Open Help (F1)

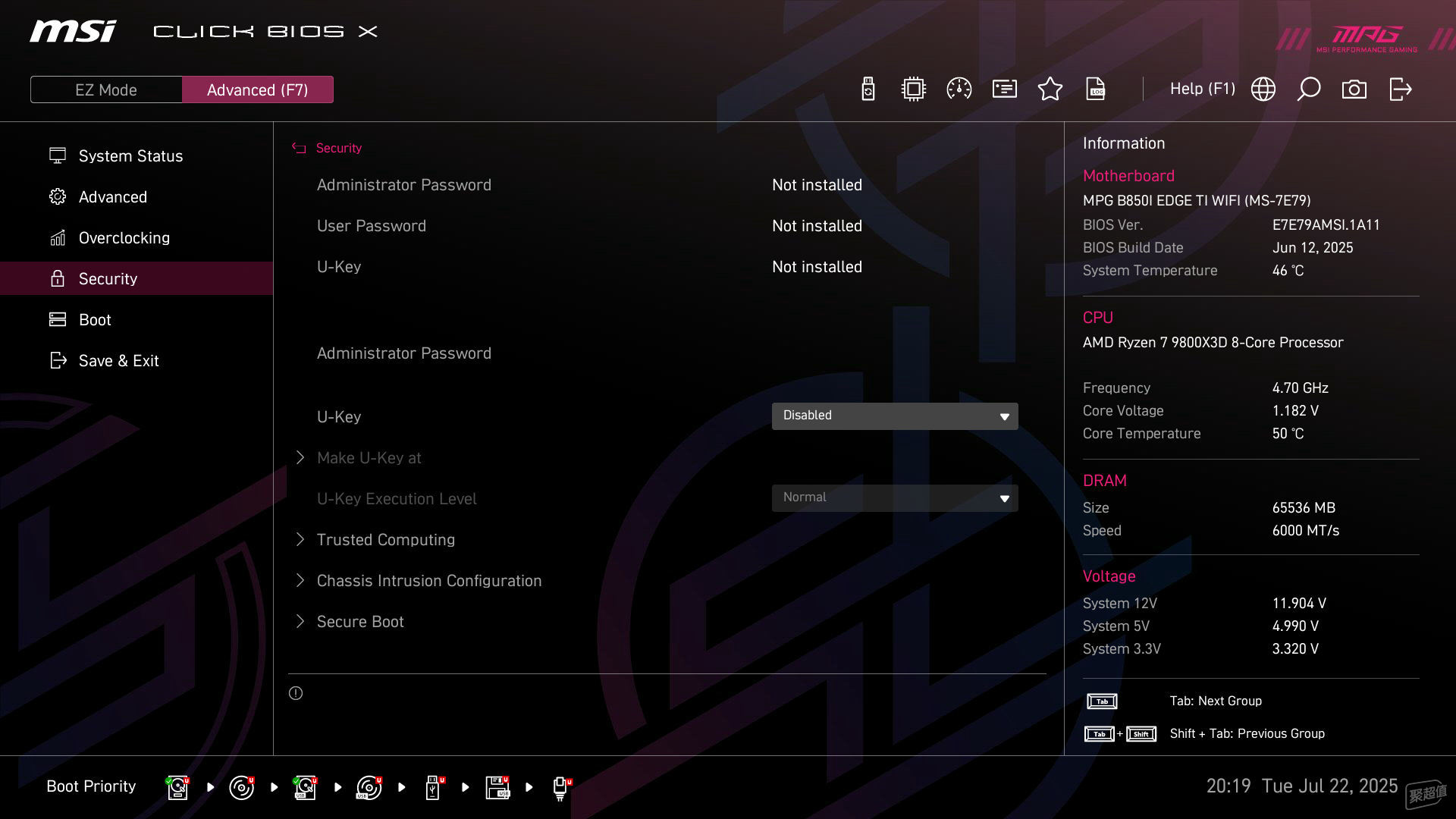point(1202,89)
